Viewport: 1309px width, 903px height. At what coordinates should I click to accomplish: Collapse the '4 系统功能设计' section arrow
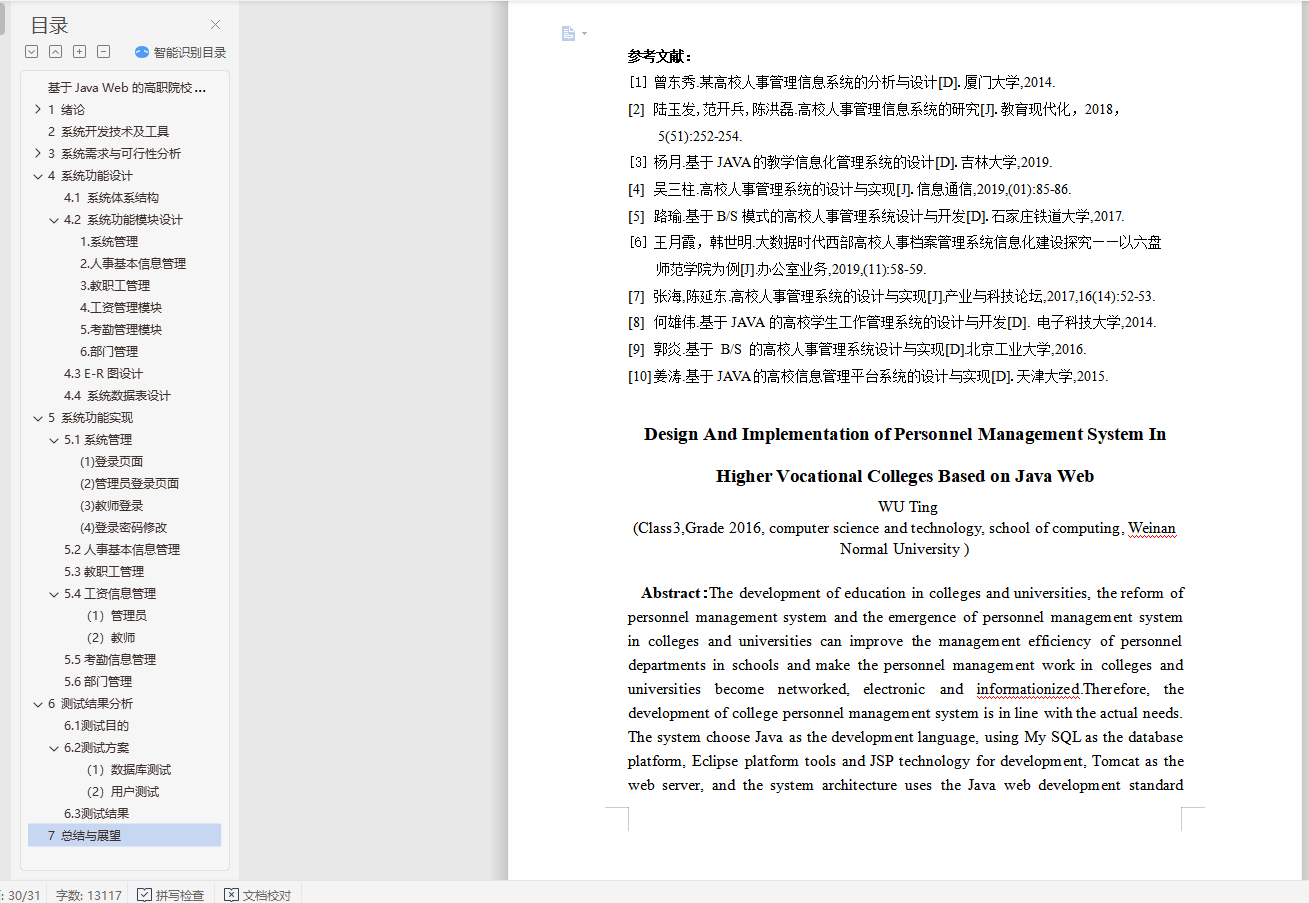click(x=37, y=176)
